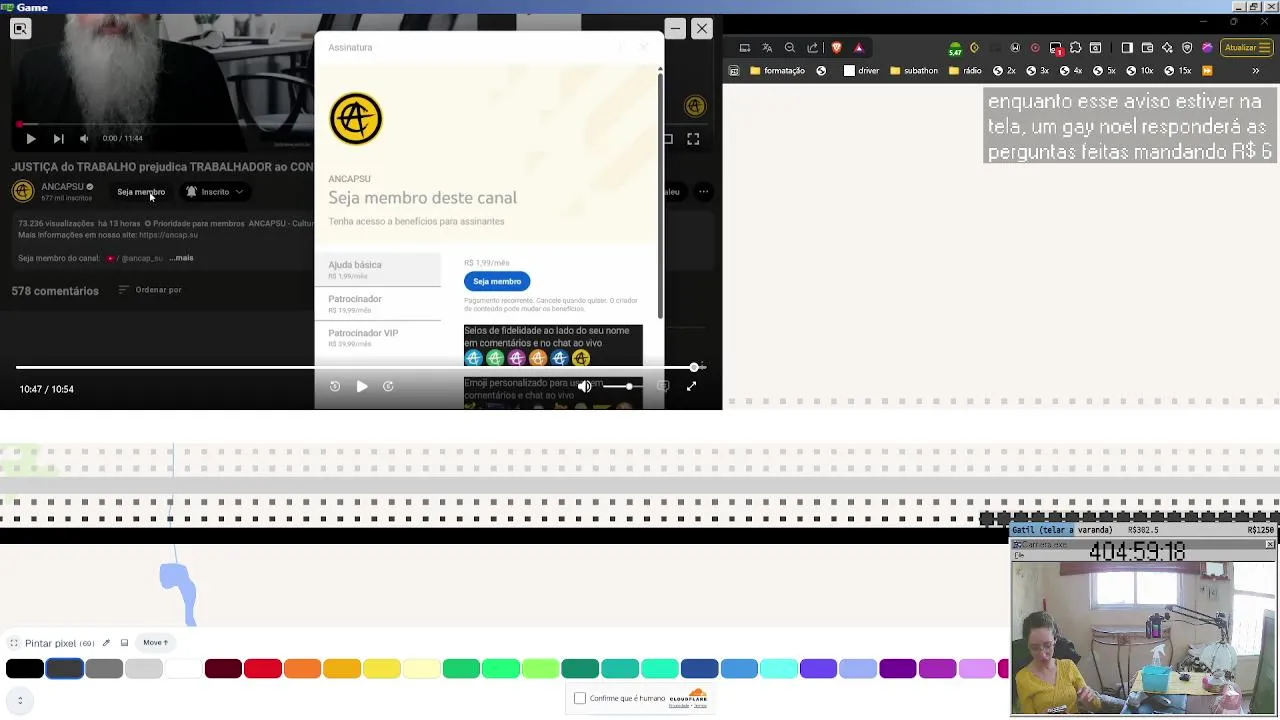Screen dimensions: 1280x720
Task: Open the formatação bookmarks folder
Action: [x=777, y=71]
